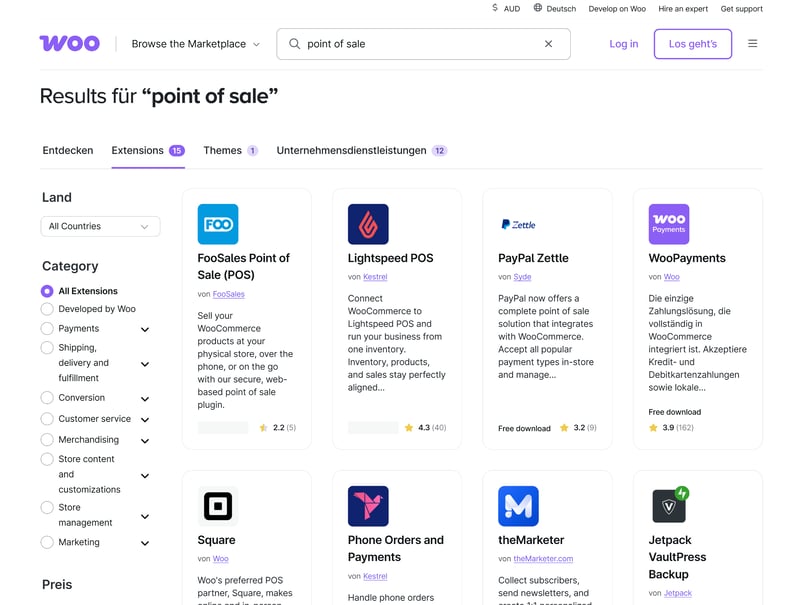The image size is (800, 605).
Task: Clear the search field with X icon
Action: click(x=548, y=44)
